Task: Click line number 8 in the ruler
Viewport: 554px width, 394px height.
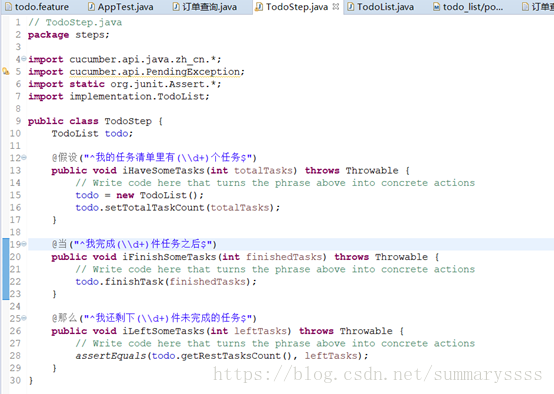Action: [x=18, y=109]
